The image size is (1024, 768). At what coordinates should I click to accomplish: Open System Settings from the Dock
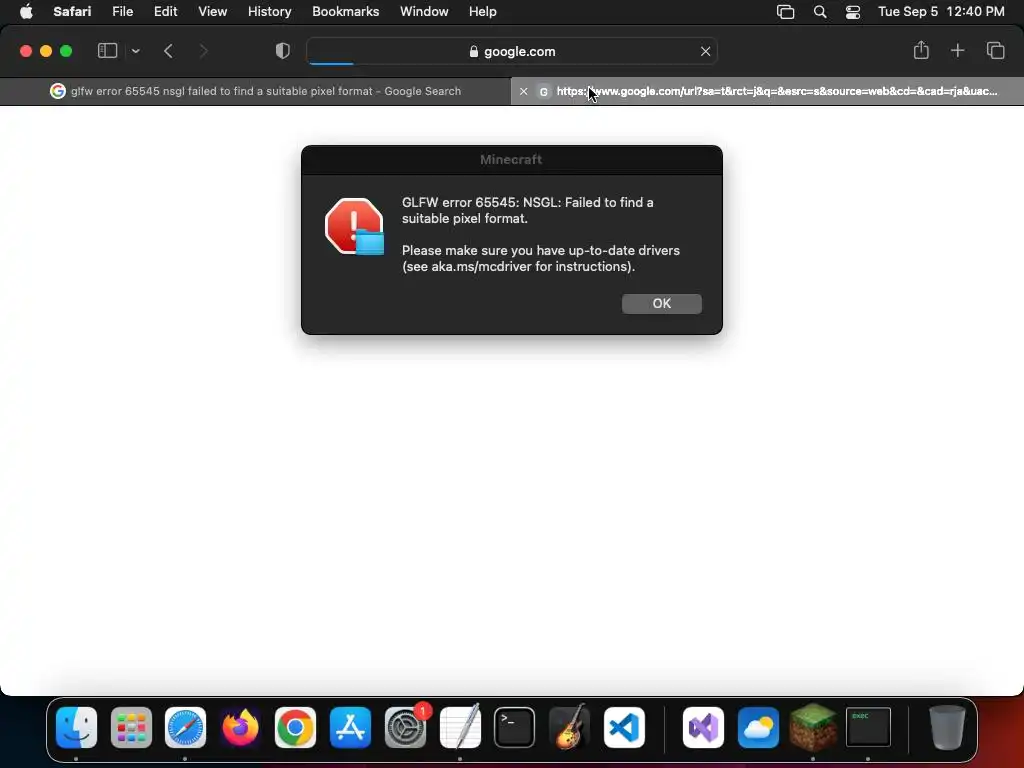click(406, 727)
